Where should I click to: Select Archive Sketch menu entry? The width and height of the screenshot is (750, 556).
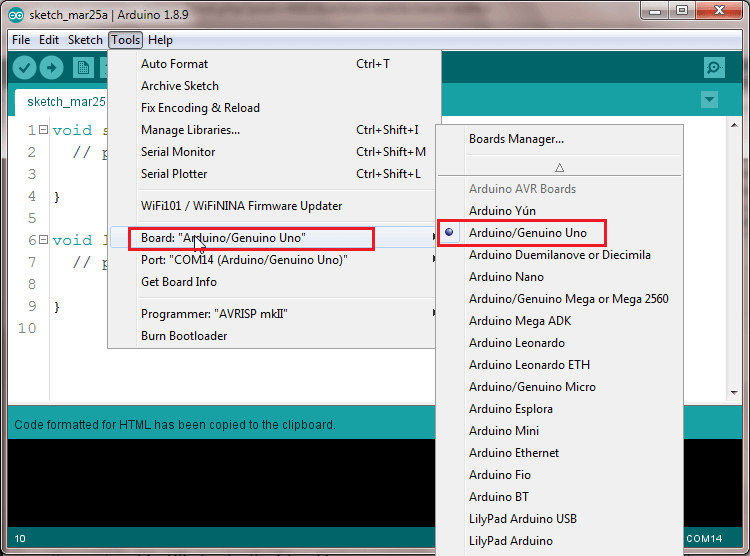coord(274,86)
